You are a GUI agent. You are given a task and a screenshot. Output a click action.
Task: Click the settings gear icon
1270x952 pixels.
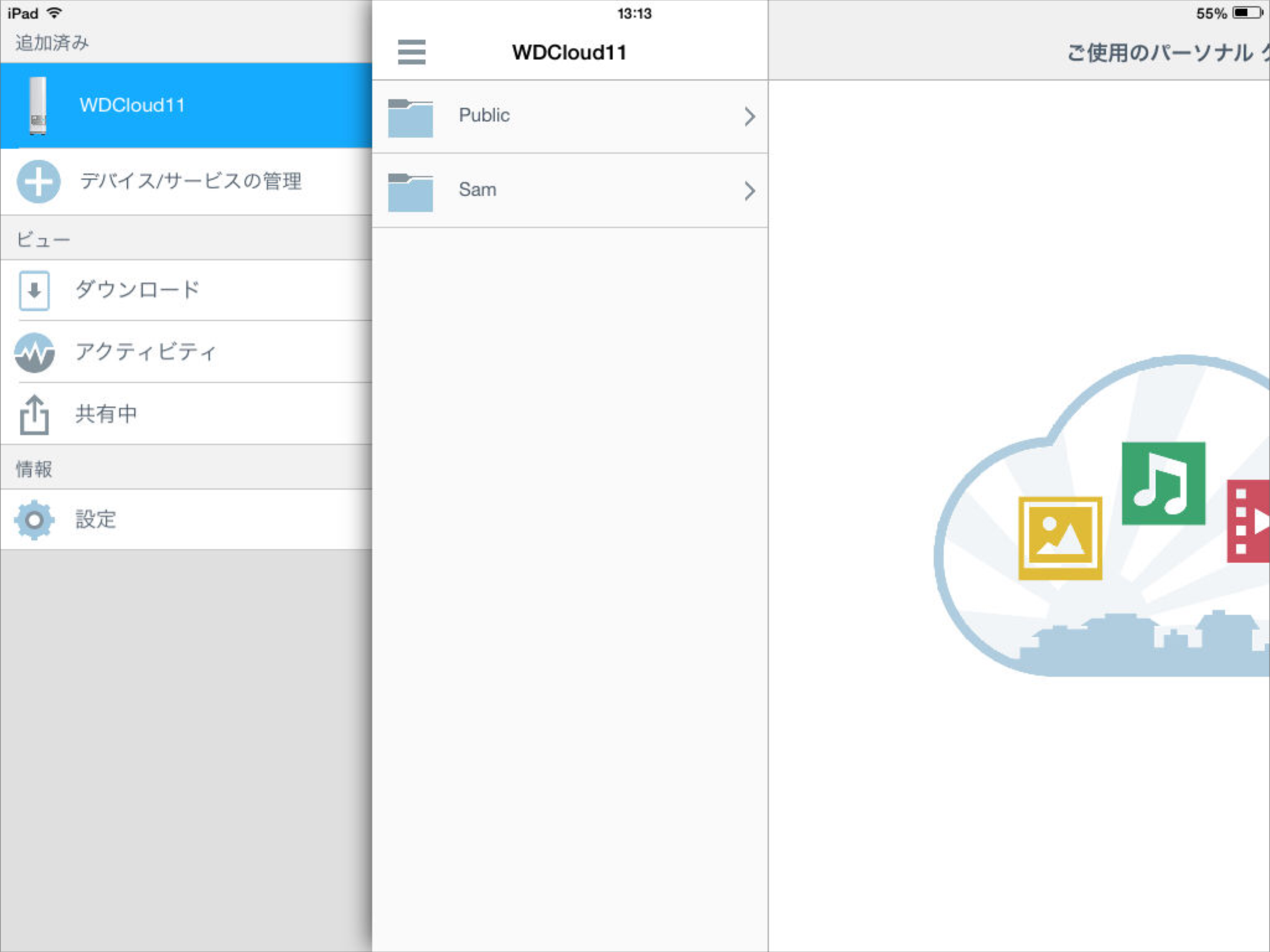click(34, 520)
